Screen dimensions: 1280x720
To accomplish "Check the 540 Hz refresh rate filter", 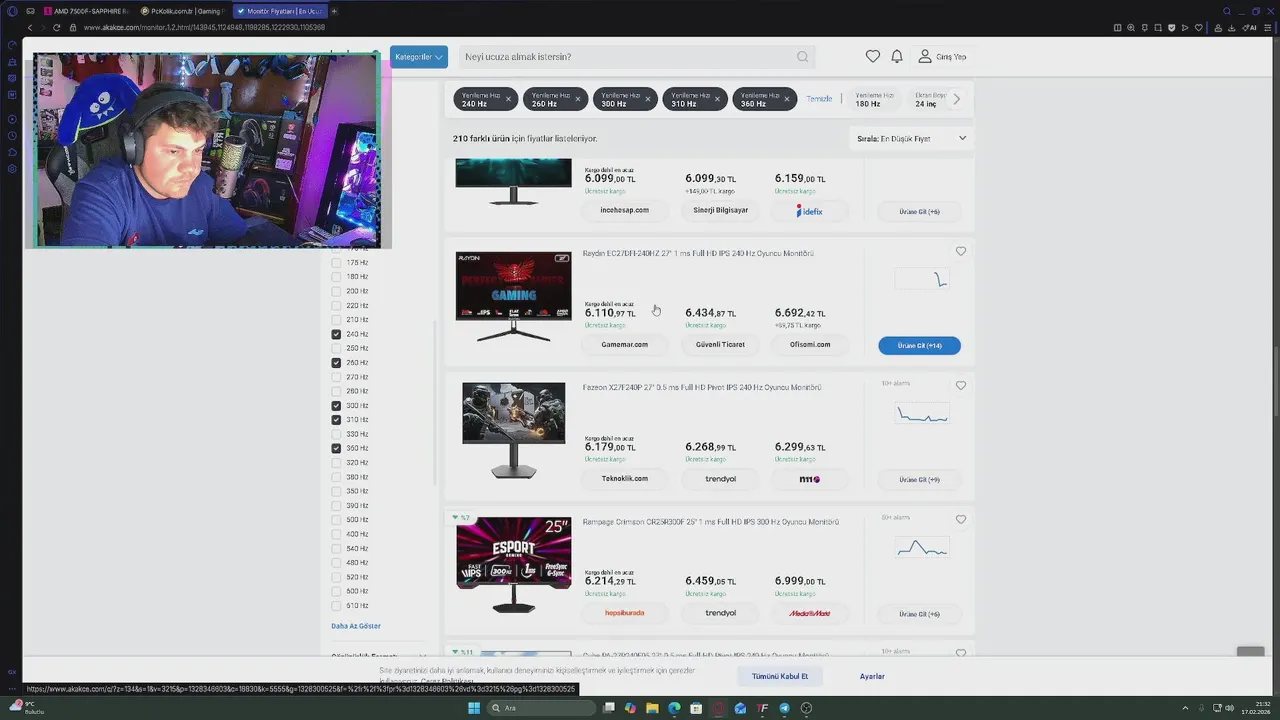I will (x=336, y=548).
